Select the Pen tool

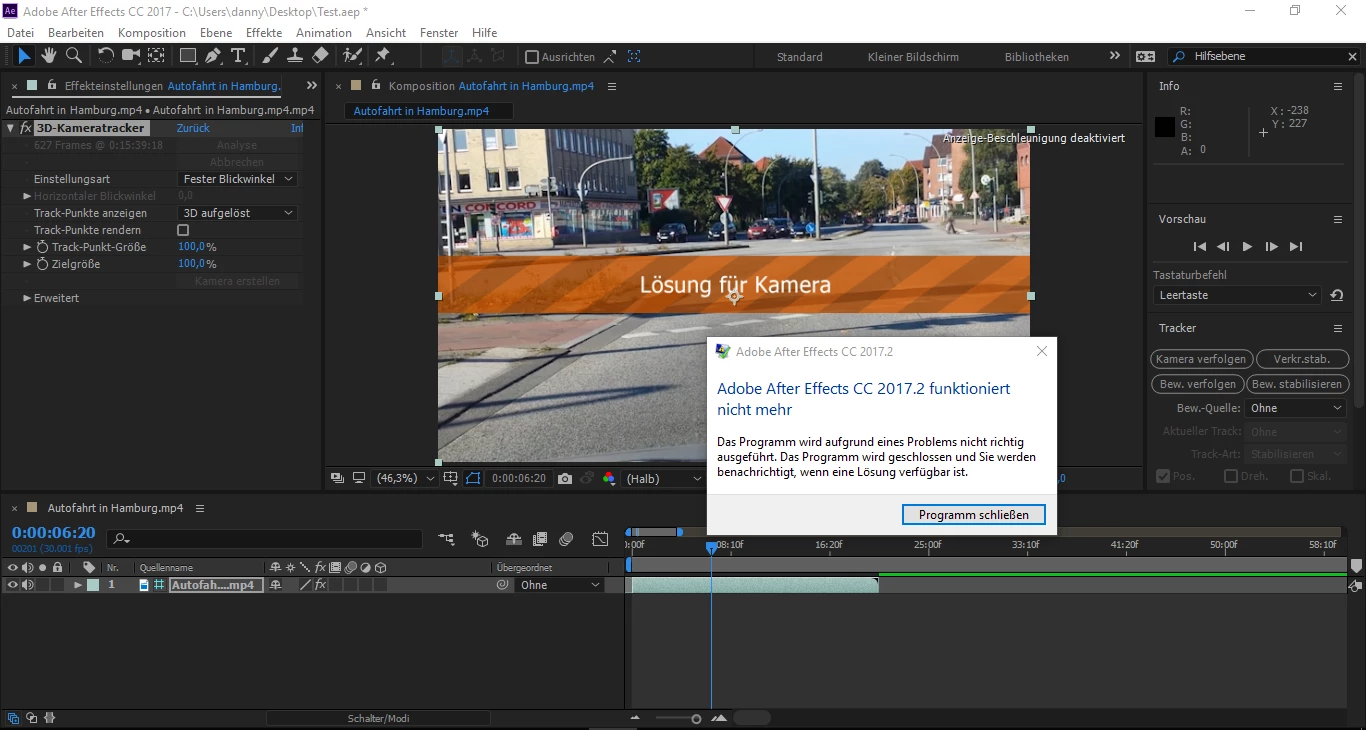(x=213, y=56)
